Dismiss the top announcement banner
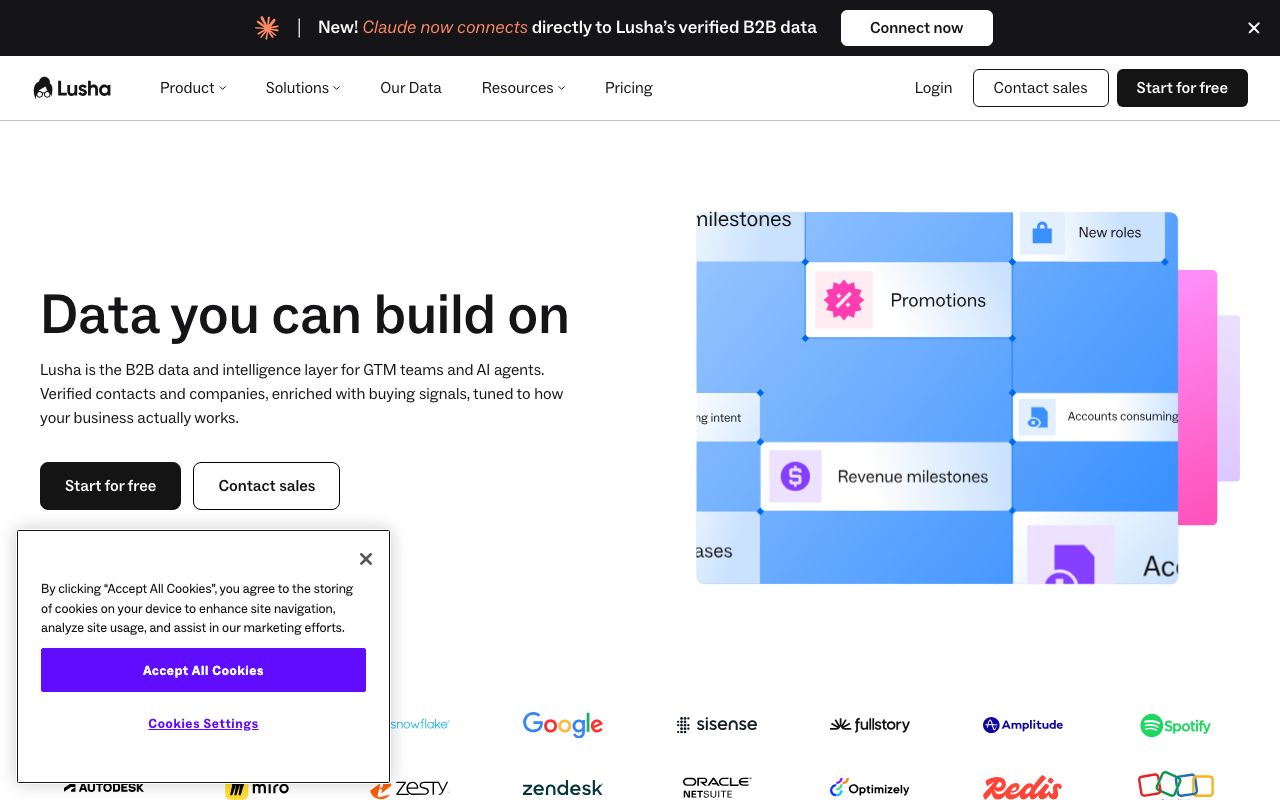The height and width of the screenshot is (800, 1280). point(1254,28)
